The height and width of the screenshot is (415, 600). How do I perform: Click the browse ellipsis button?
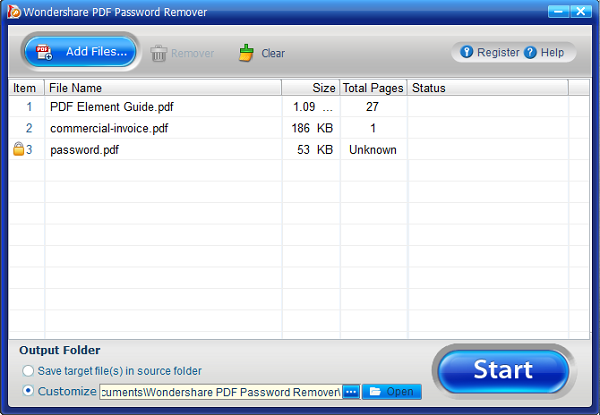(x=351, y=391)
